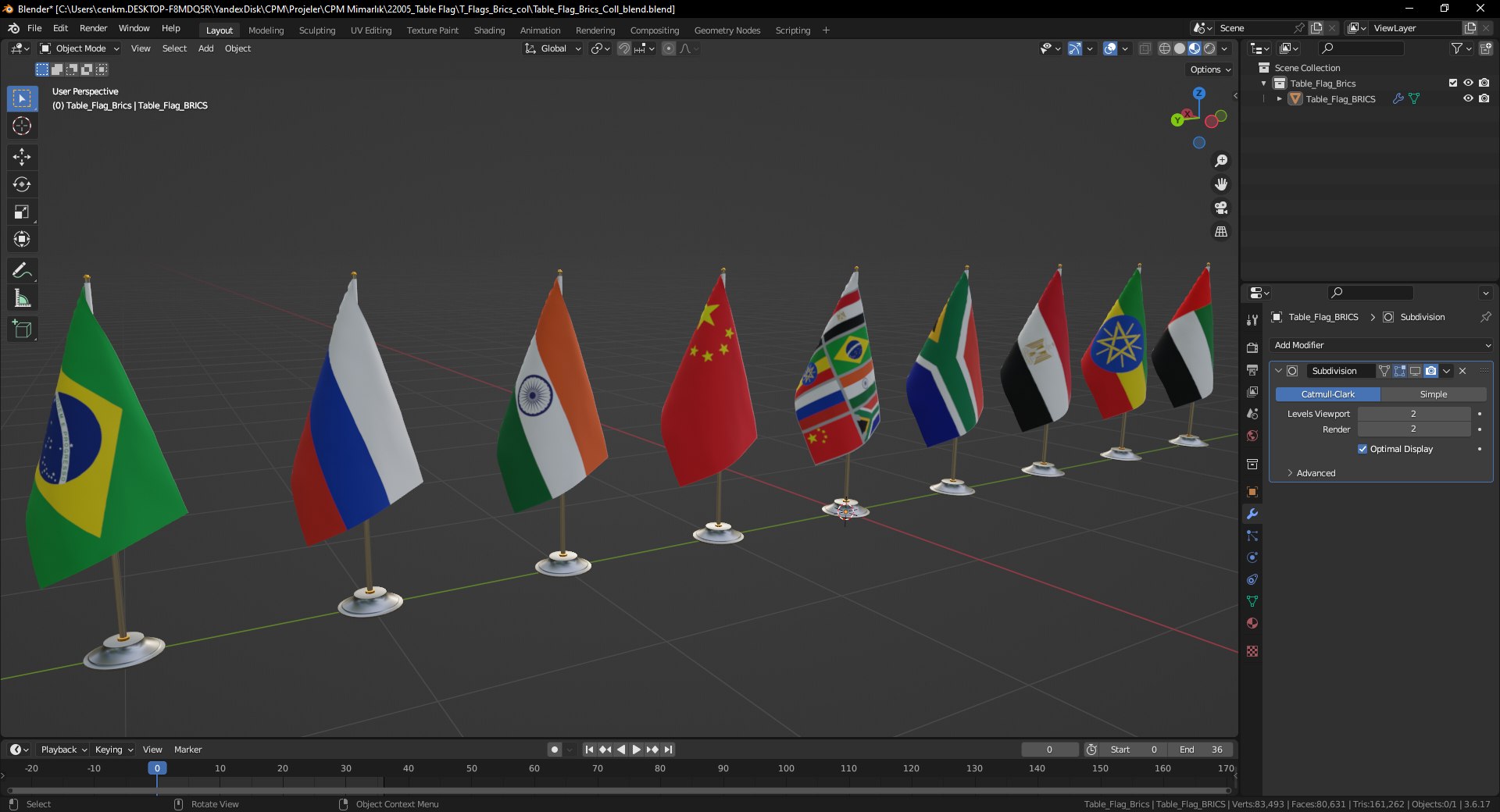Open the Keying dropdown in timeline
1500x812 pixels.
(x=114, y=750)
